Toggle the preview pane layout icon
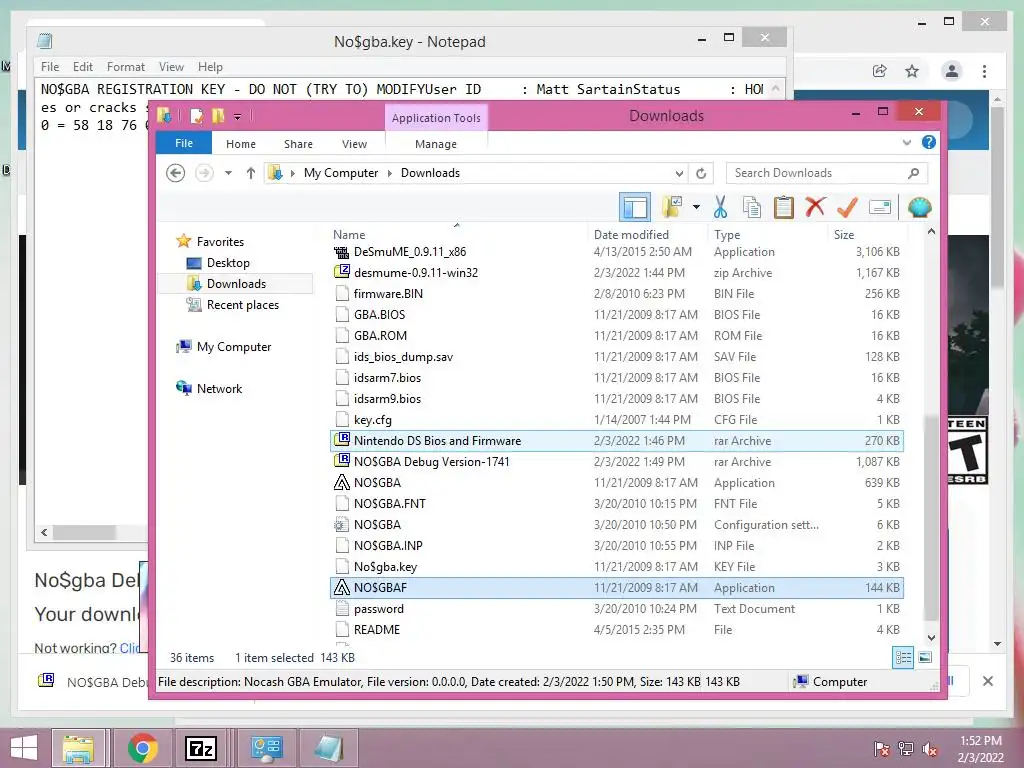The height and width of the screenshot is (768, 1024). 635,208
